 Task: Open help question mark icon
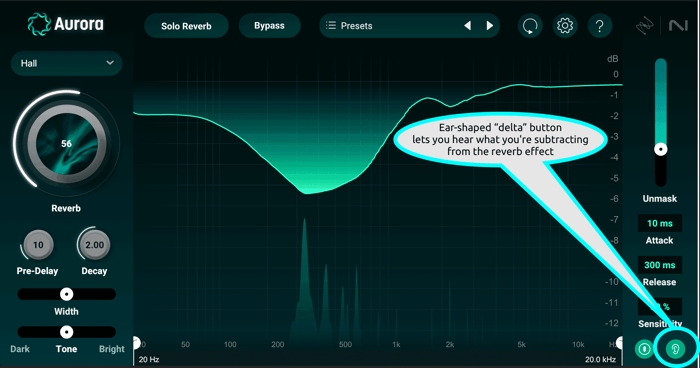tap(600, 26)
